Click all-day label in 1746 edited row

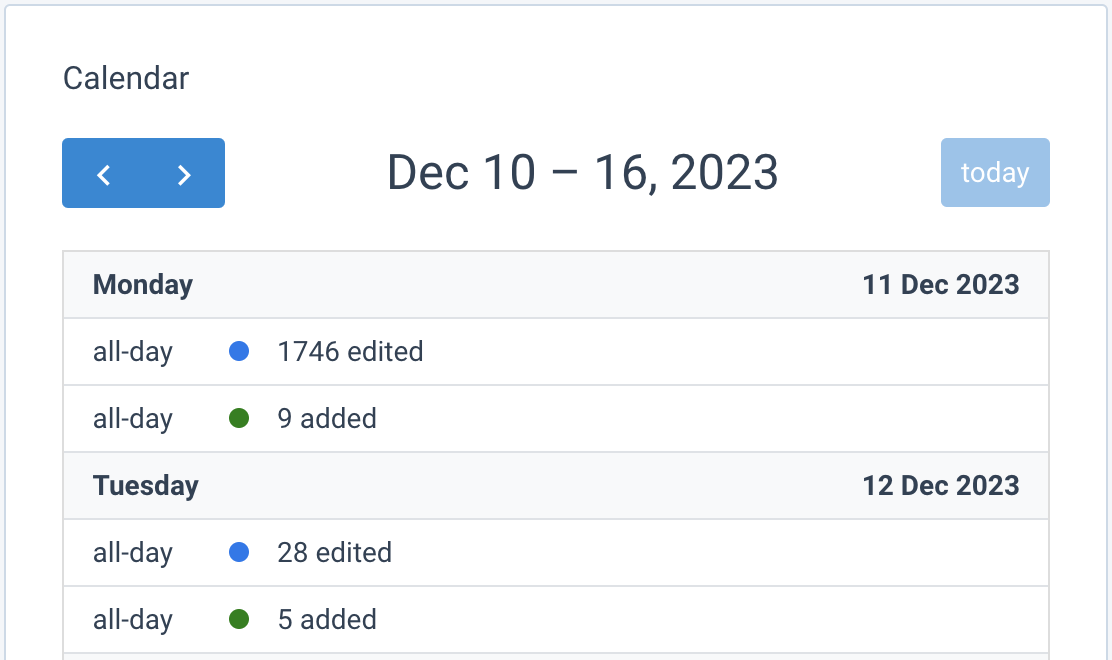click(133, 352)
